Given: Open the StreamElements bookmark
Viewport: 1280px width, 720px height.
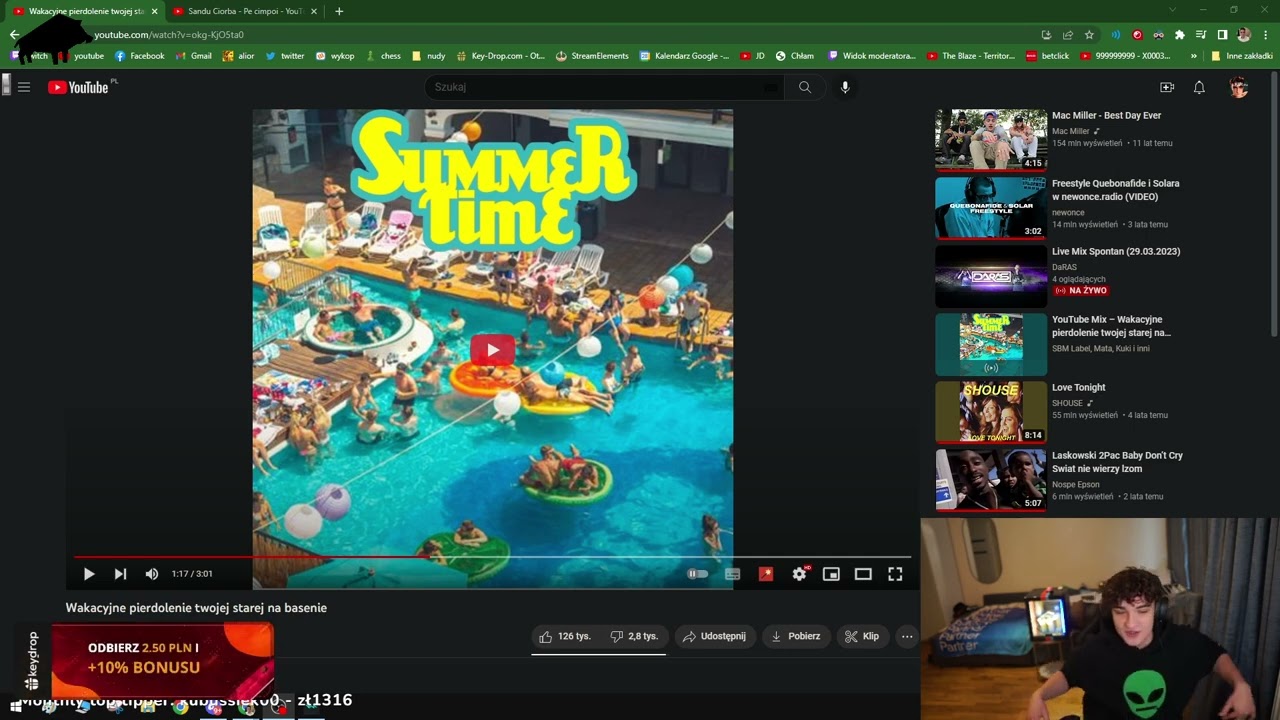Looking at the screenshot, I should (x=592, y=56).
